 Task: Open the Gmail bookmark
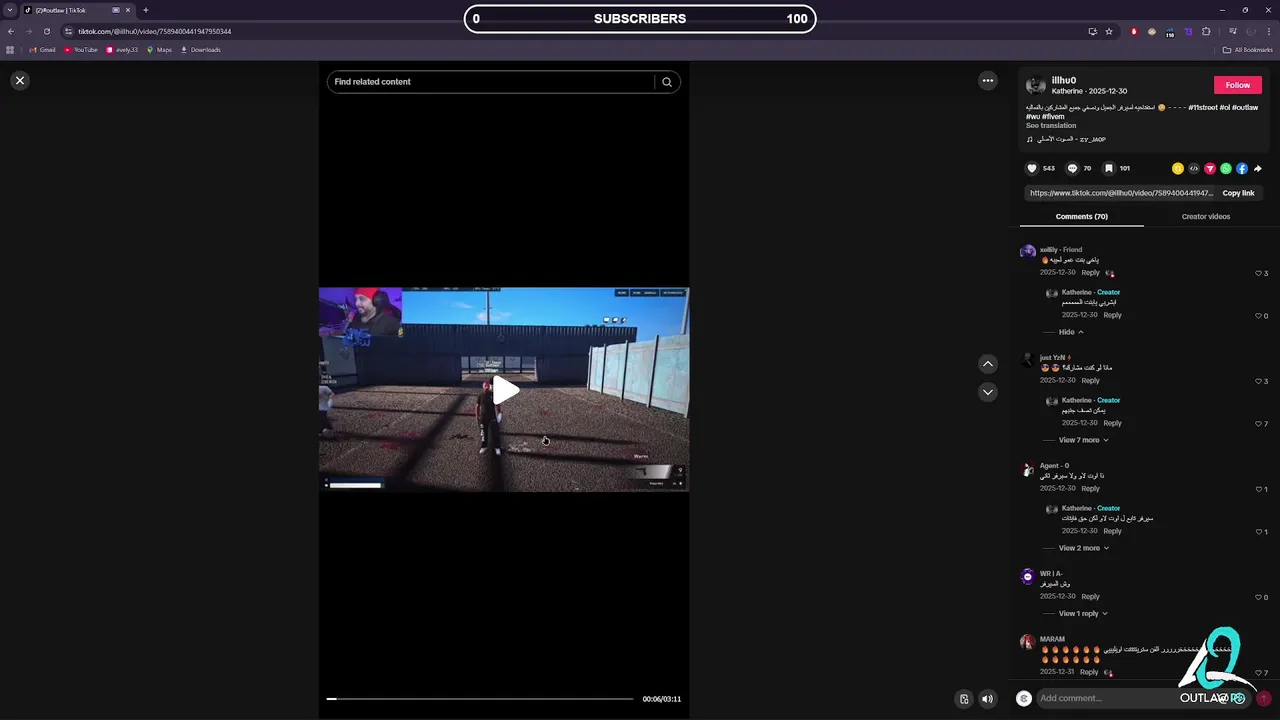pyautogui.click(x=42, y=50)
